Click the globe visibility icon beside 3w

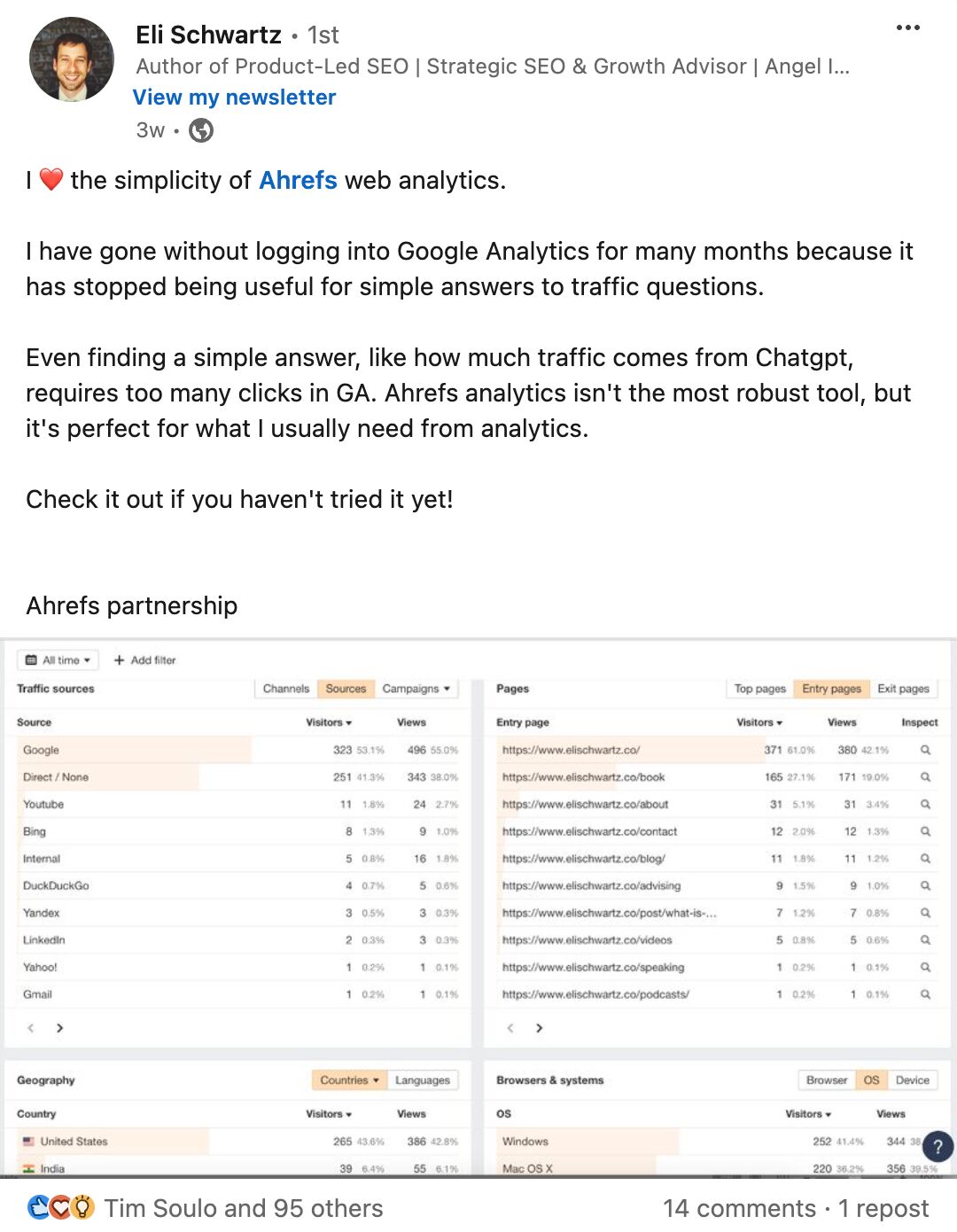coord(201,130)
